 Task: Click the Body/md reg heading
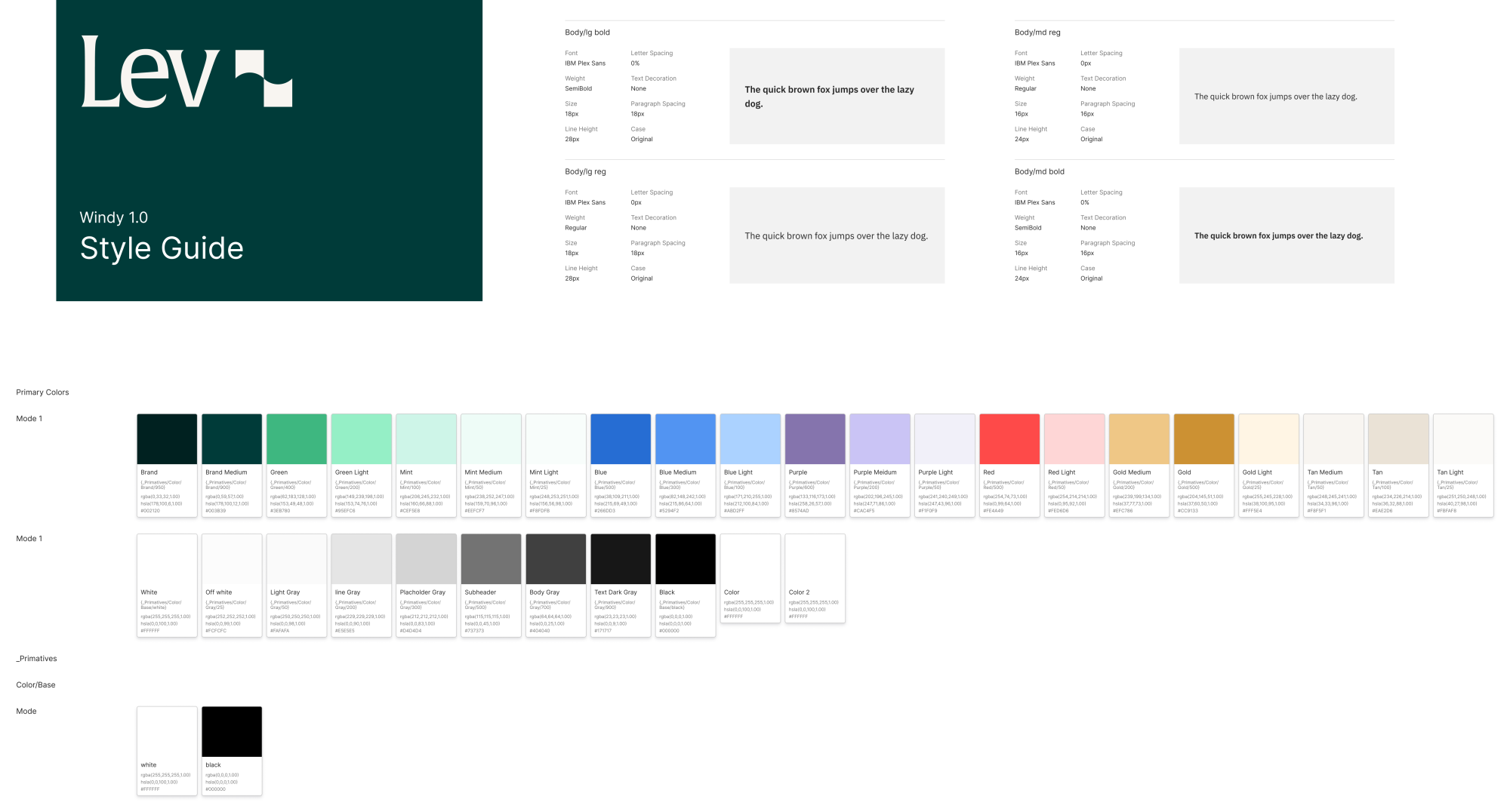click(x=1037, y=32)
